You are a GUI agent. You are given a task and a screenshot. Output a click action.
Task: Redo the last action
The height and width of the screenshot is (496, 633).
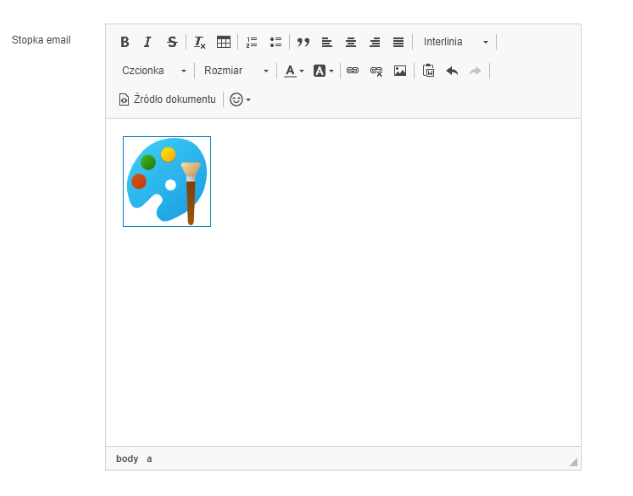point(476,71)
